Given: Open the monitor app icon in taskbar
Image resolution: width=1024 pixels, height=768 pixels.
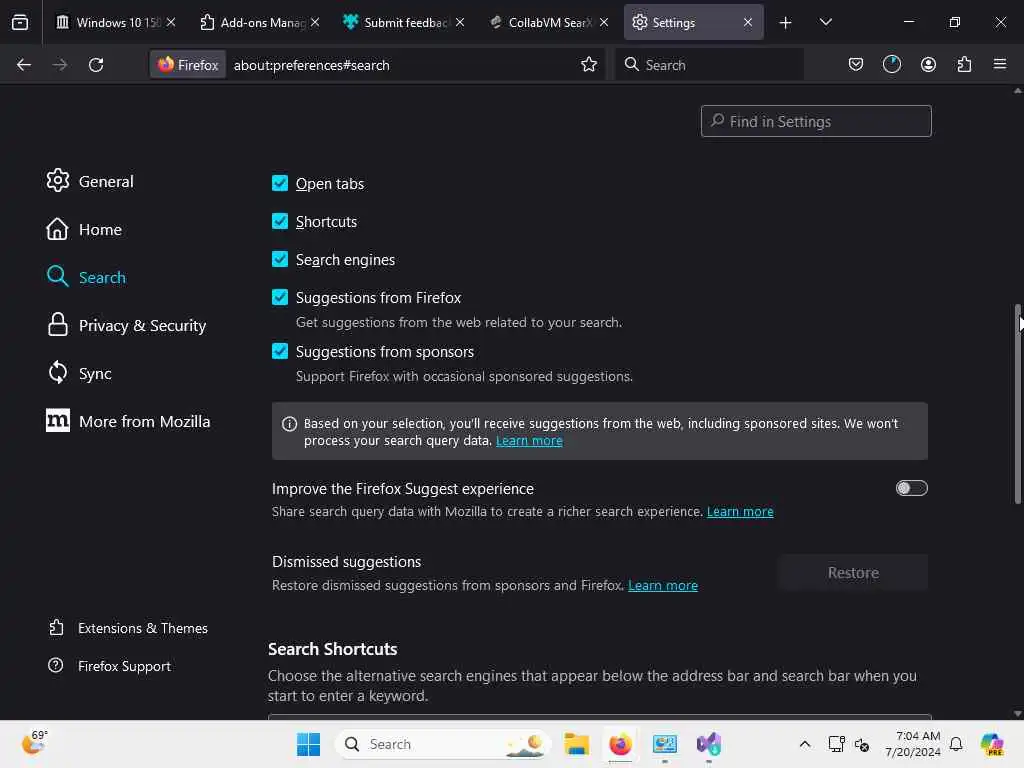Looking at the screenshot, I should (x=665, y=744).
